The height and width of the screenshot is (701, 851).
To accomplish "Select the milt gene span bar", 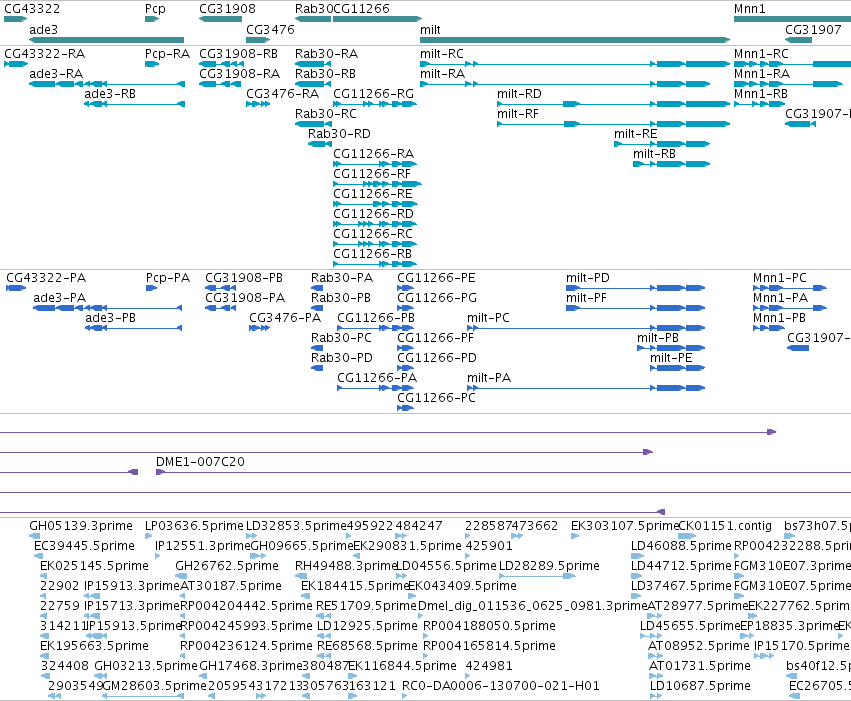I will (x=575, y=40).
